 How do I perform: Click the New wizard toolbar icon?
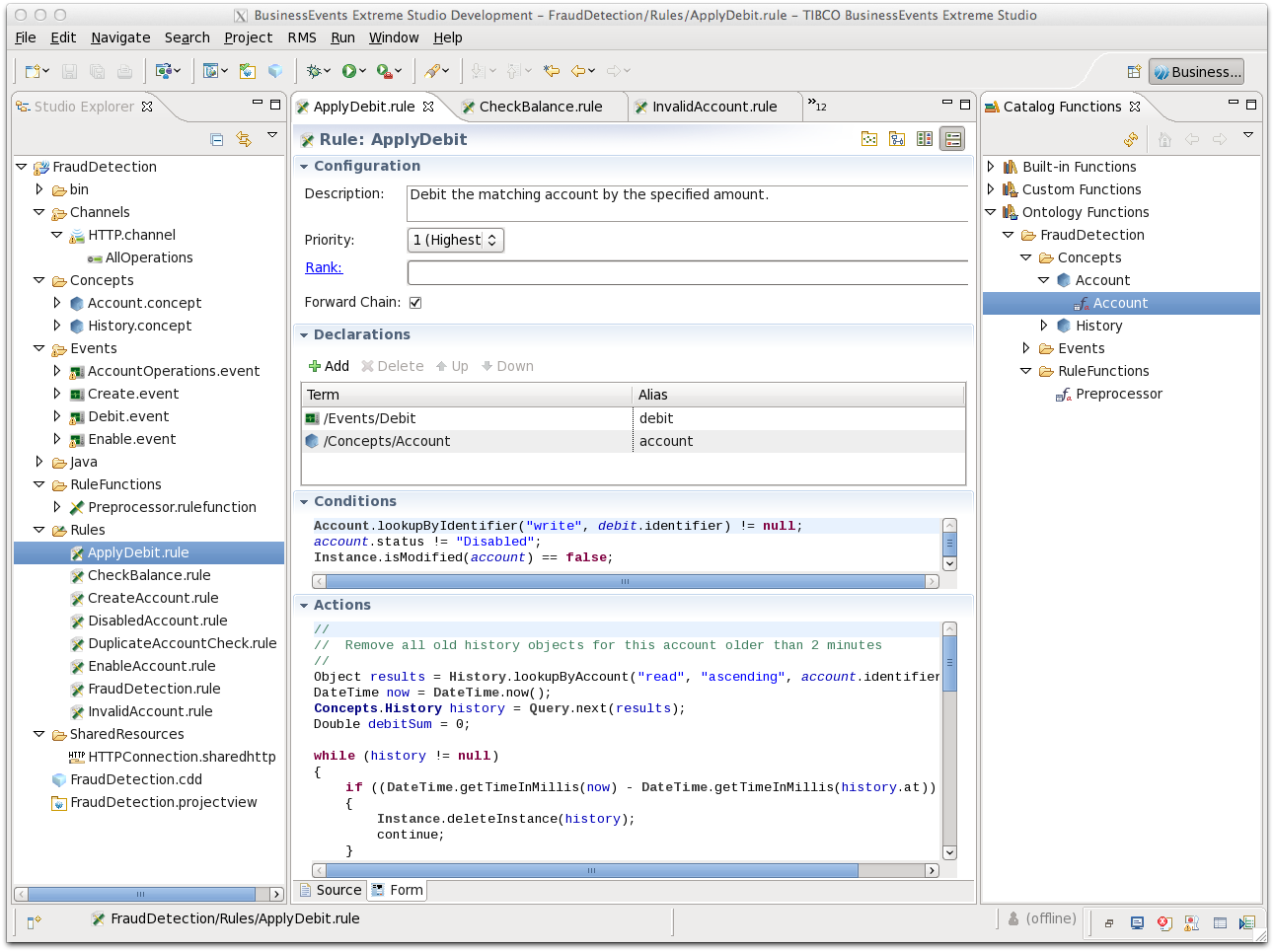click(33, 71)
